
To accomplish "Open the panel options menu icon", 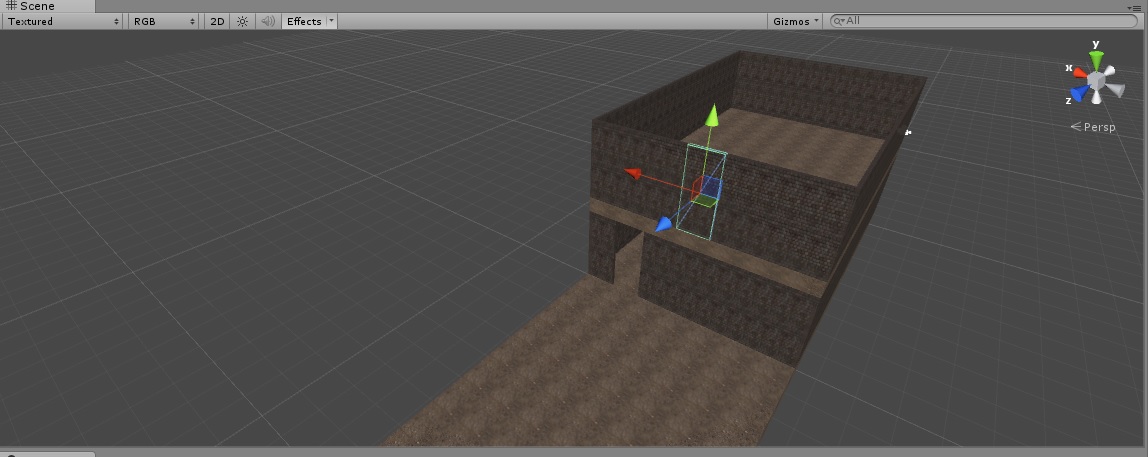I will click(x=1136, y=7).
